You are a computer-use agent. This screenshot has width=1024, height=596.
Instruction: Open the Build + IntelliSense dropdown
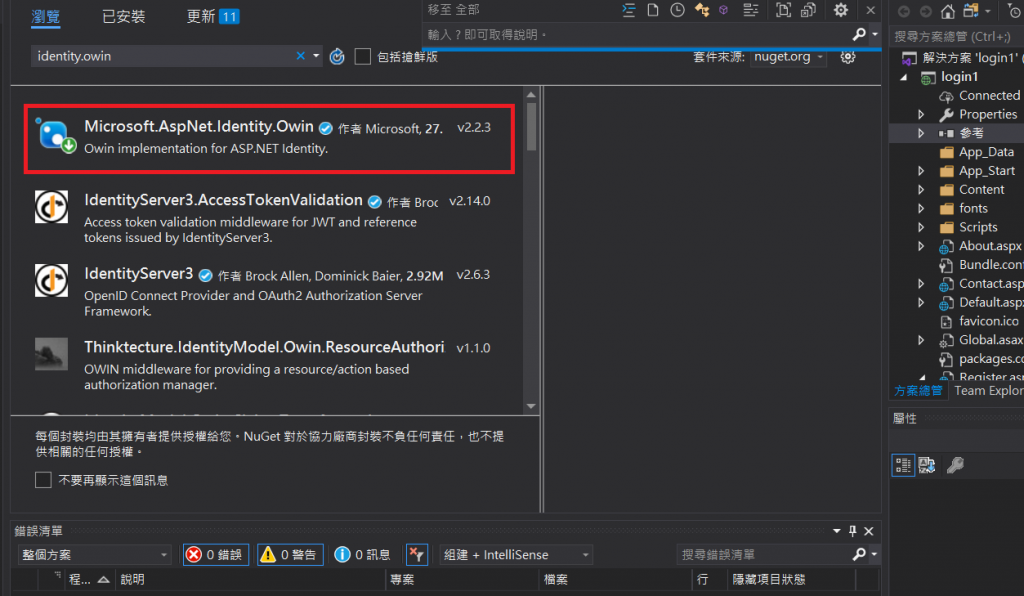click(x=516, y=554)
